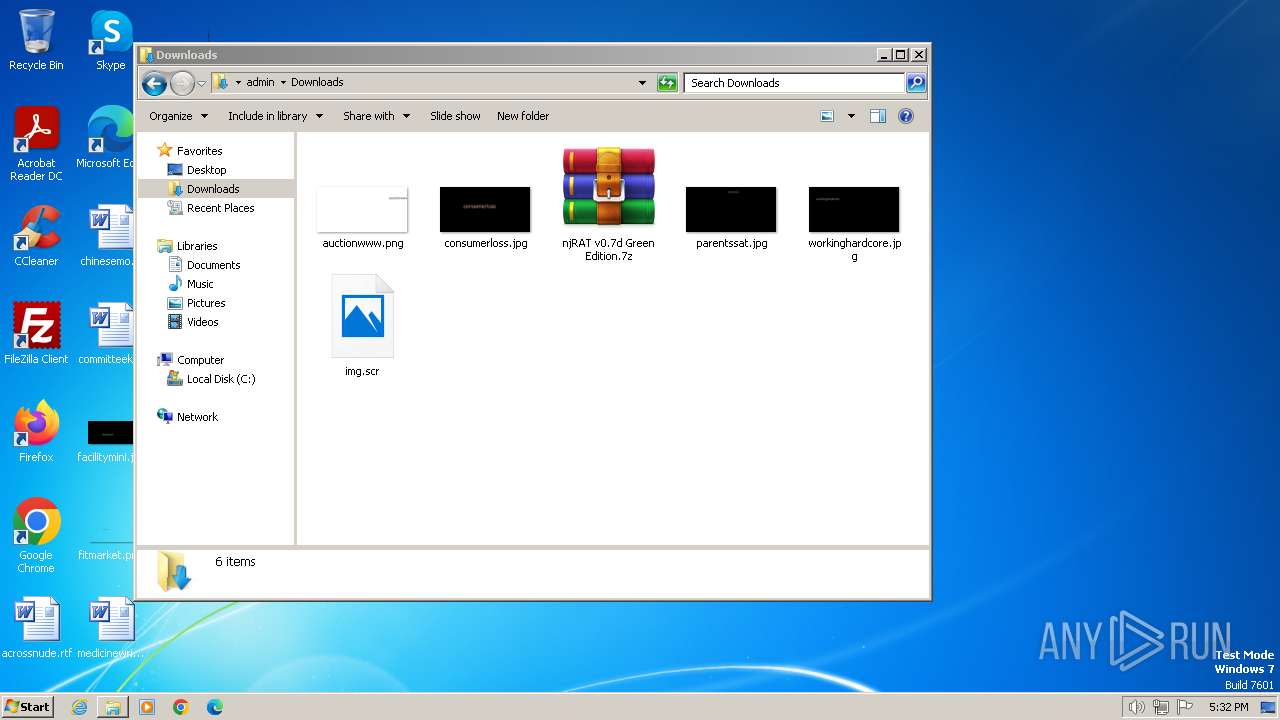The width and height of the screenshot is (1280, 720).
Task: Toggle the preview pane button
Action: coord(878,116)
